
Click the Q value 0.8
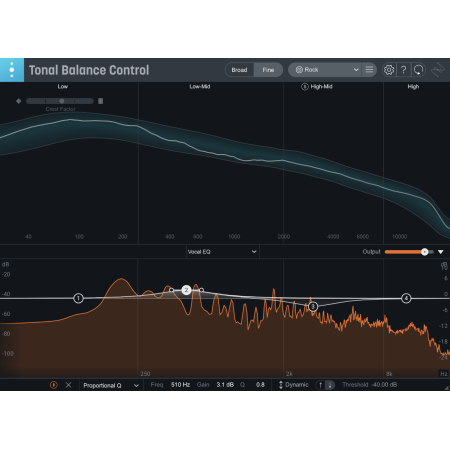260,385
